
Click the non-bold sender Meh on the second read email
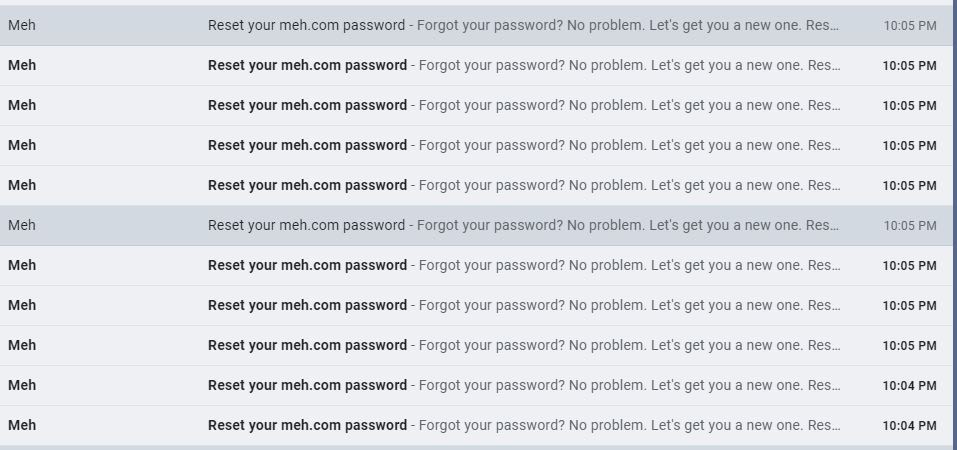coord(22,225)
